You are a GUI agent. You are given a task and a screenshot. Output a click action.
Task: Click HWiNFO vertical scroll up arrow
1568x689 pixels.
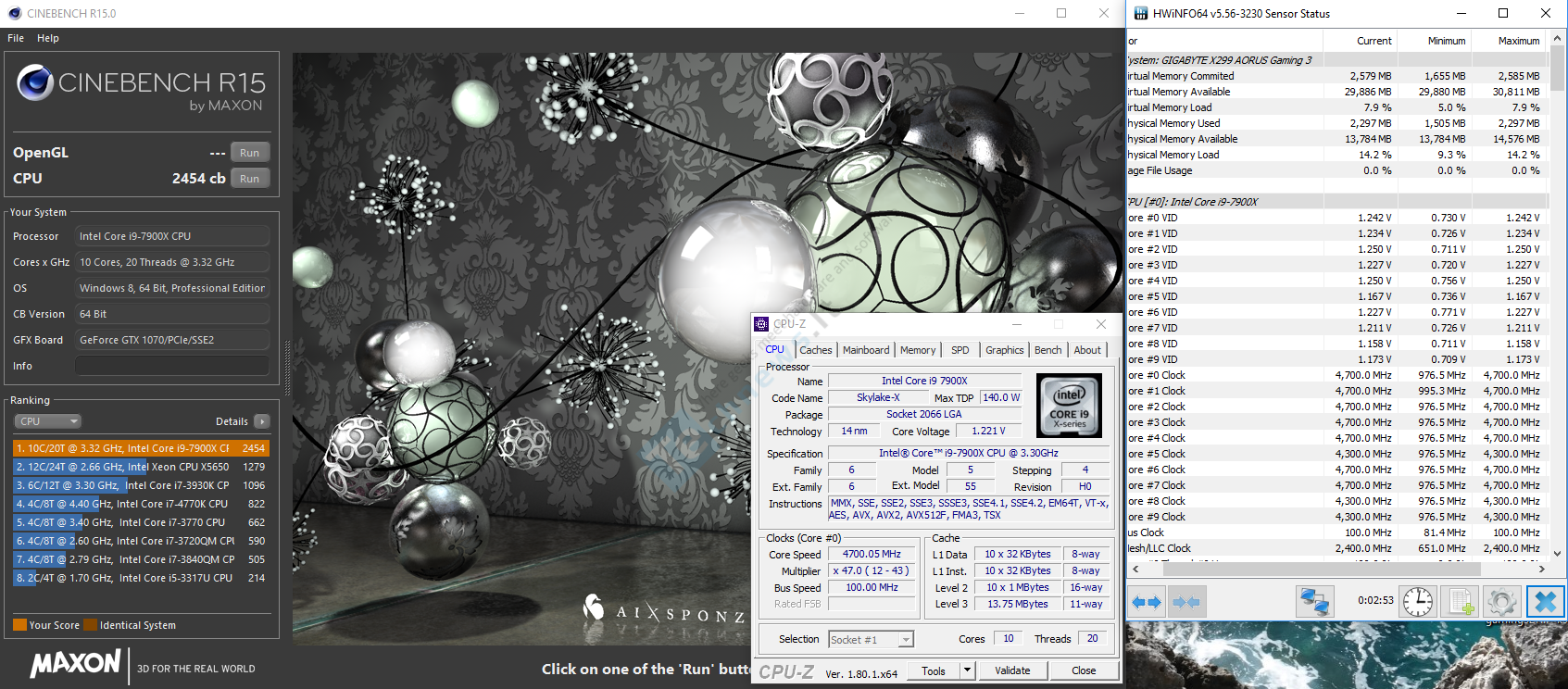coord(1557,38)
